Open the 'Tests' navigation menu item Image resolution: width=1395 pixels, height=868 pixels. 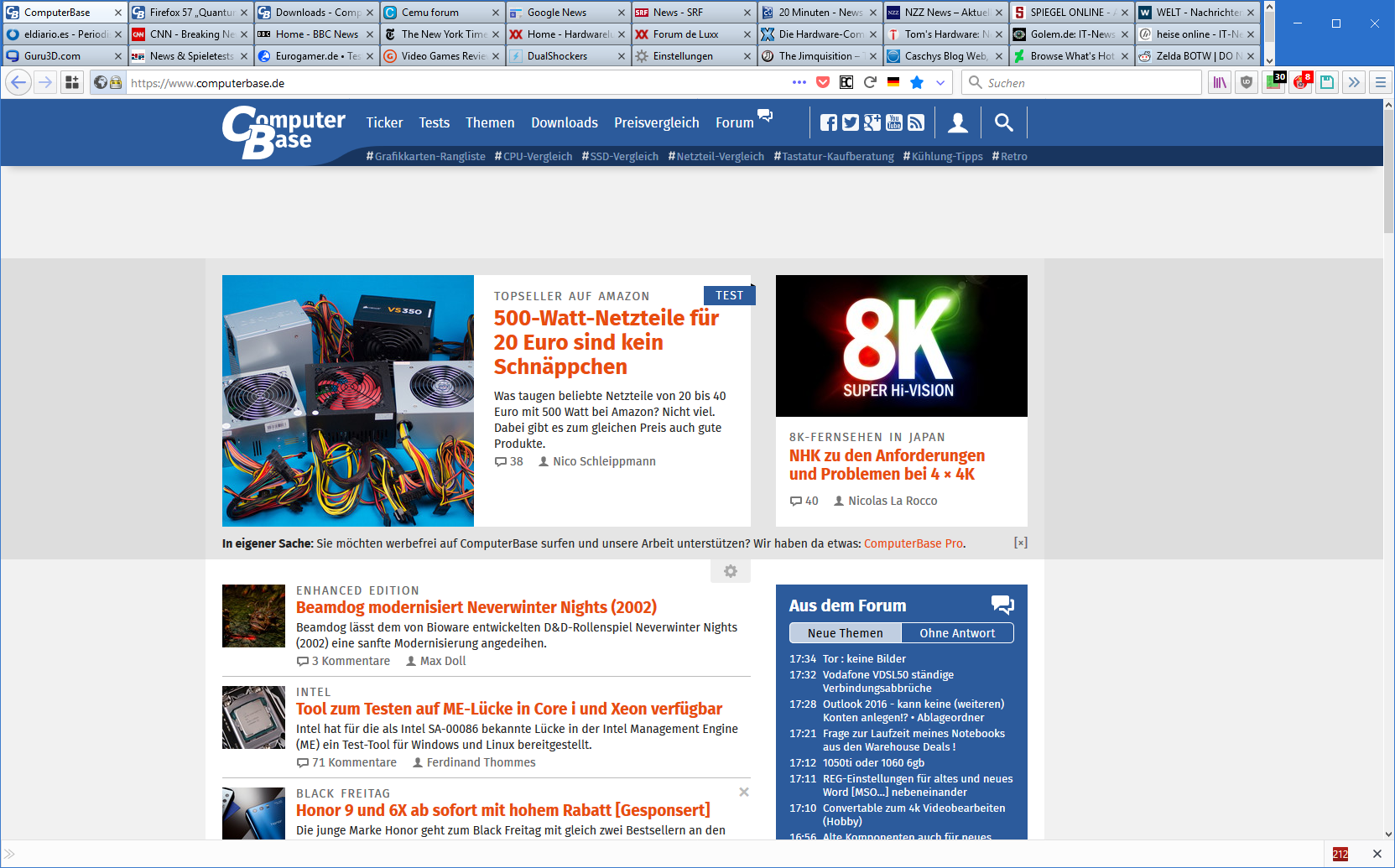click(435, 122)
